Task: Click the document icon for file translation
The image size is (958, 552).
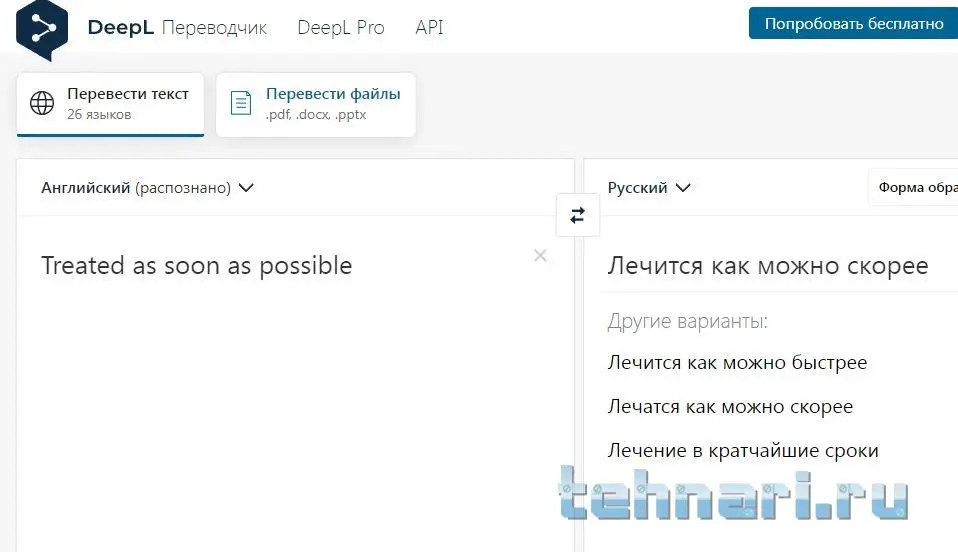Action: point(241,103)
